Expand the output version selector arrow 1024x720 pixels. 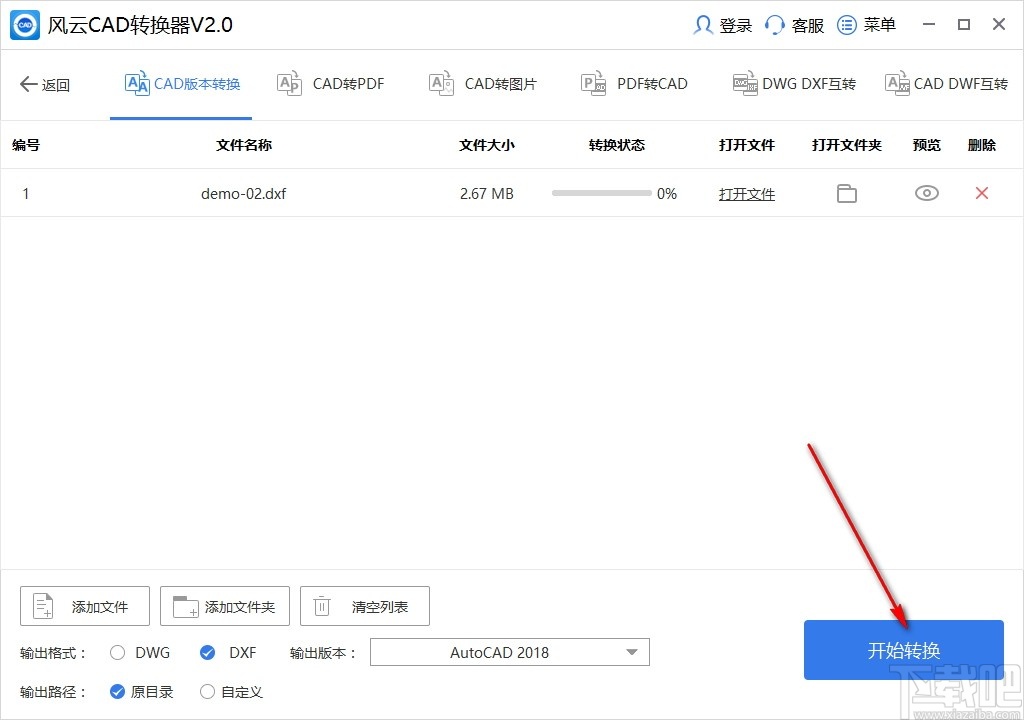[x=632, y=652]
